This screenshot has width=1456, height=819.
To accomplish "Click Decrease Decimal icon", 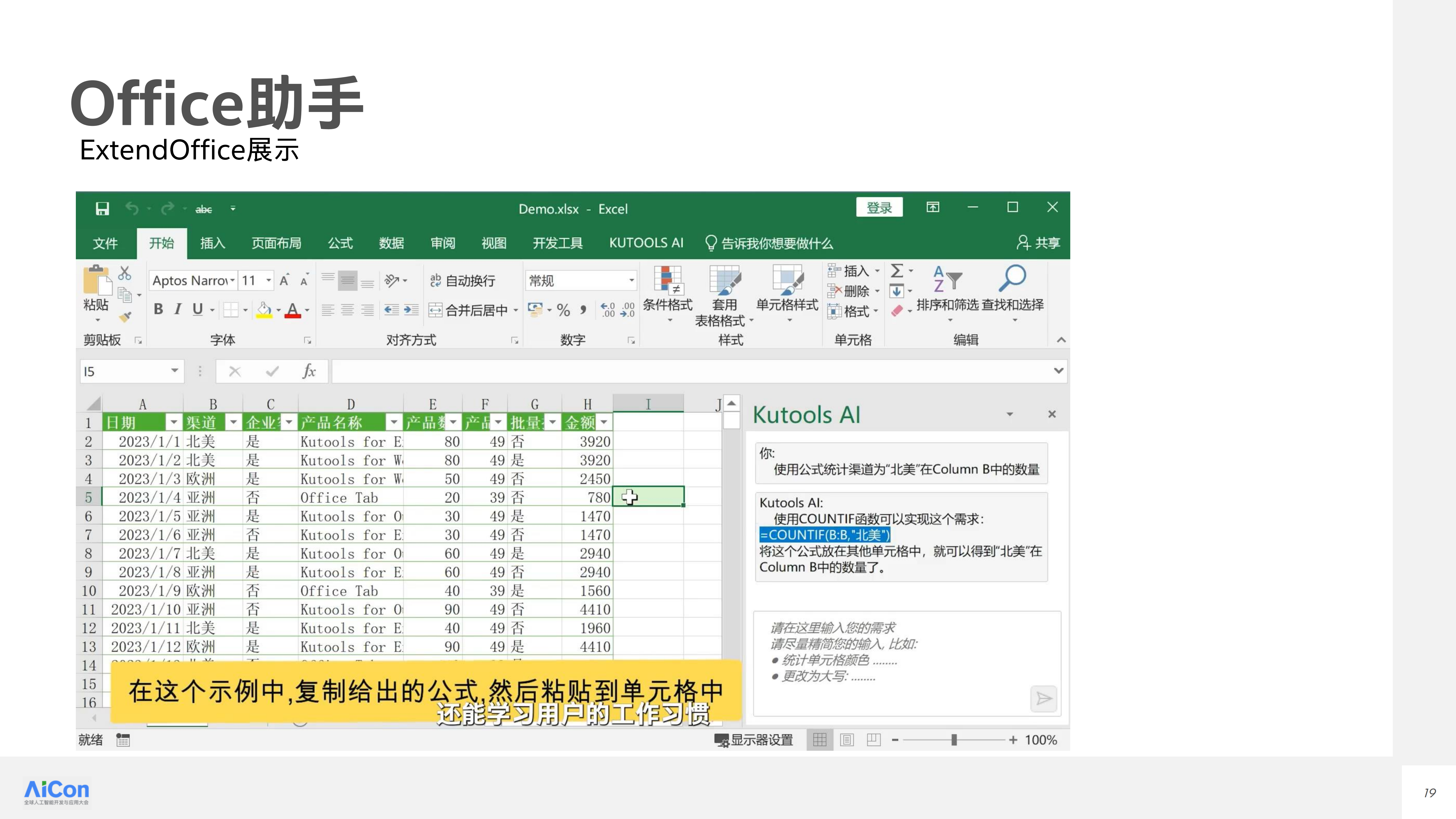I will (627, 310).
